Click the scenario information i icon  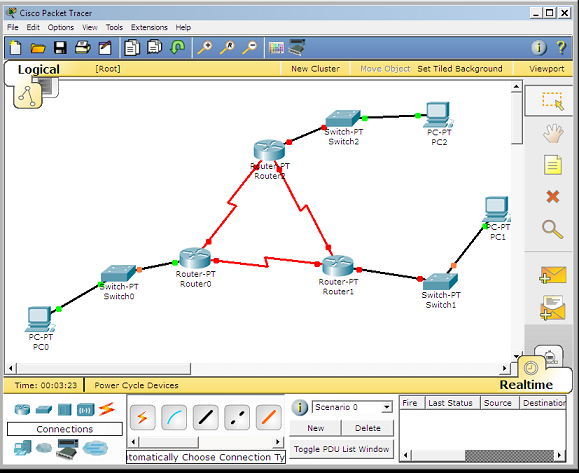click(299, 408)
